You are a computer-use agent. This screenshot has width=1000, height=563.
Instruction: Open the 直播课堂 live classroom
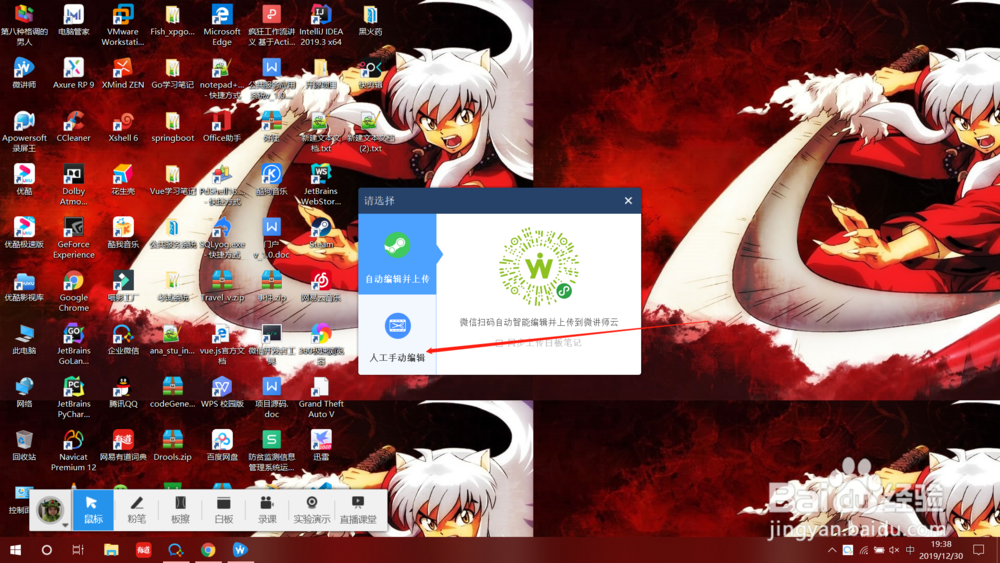[x=358, y=510]
